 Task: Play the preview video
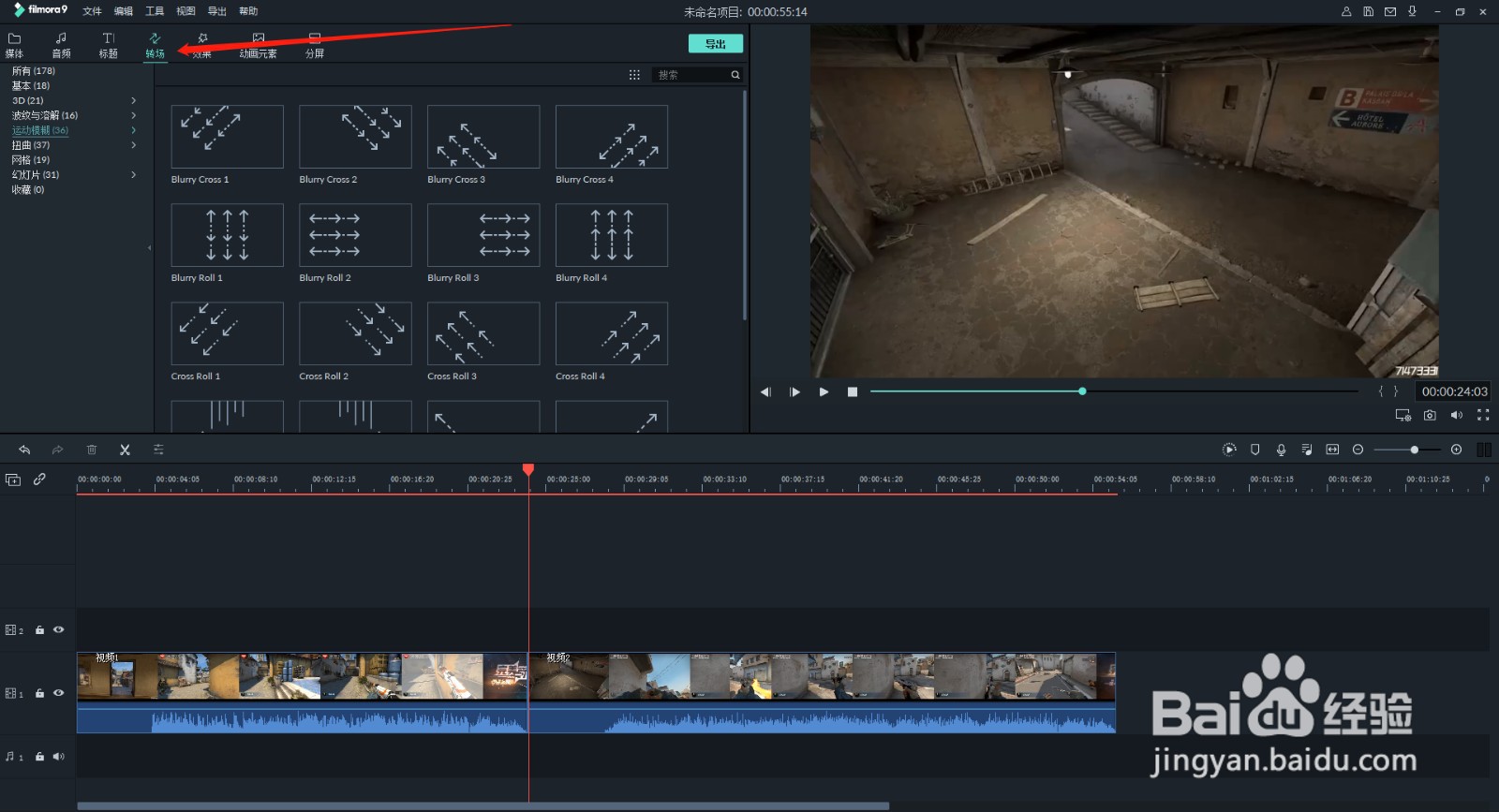coord(824,392)
